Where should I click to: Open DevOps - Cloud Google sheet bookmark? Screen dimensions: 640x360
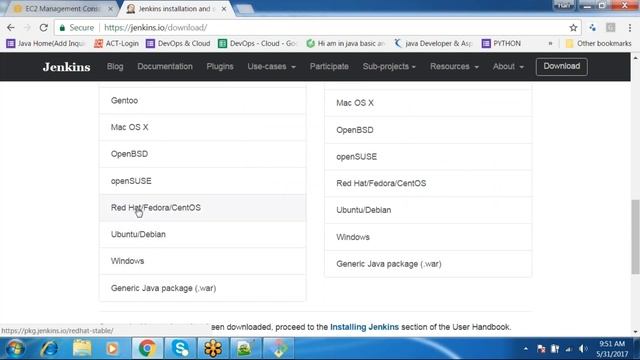[x=257, y=43]
